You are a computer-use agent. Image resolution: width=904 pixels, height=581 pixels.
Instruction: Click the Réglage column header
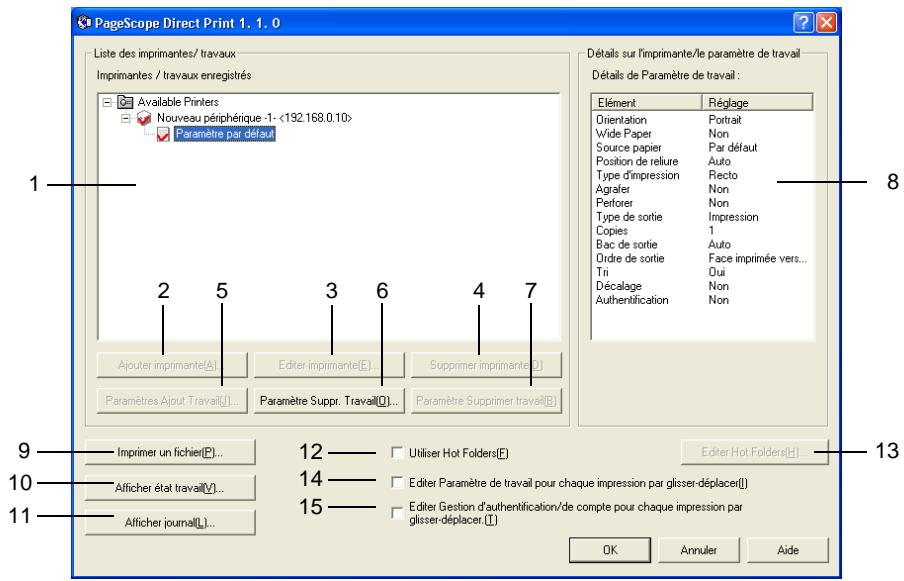coord(758,103)
